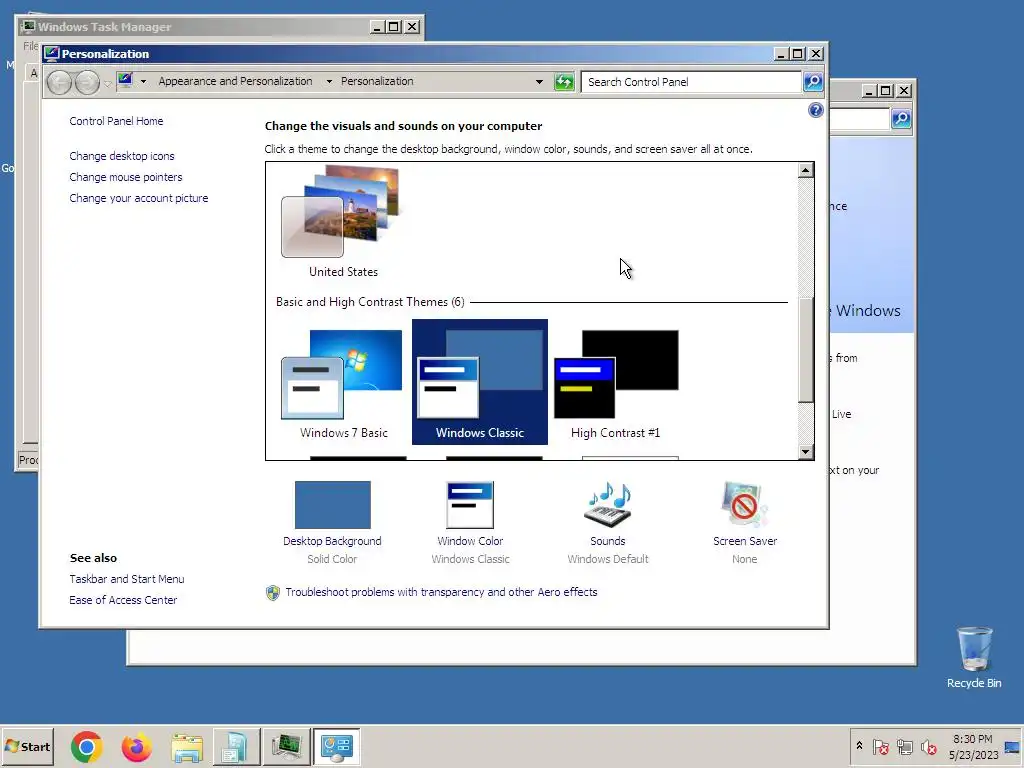Click the search icon in background window
1024x768 pixels.
point(901,119)
